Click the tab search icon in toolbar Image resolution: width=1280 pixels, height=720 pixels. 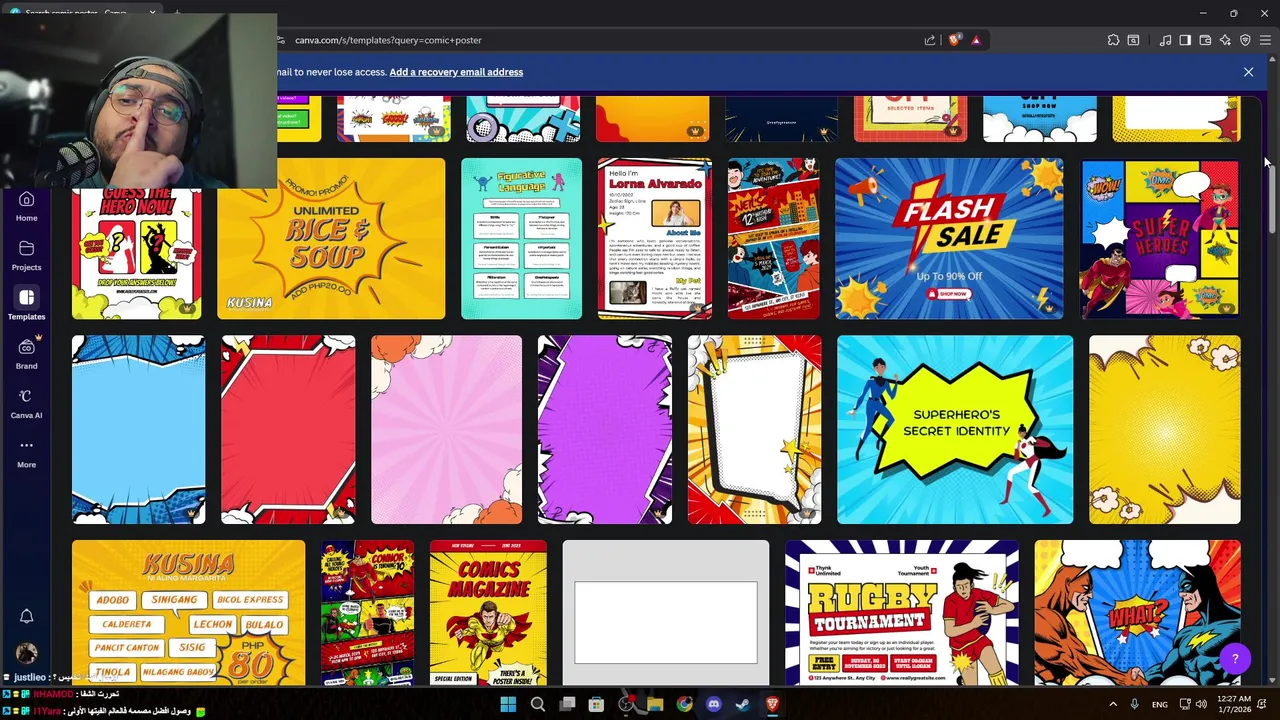pyautogui.click(x=1133, y=40)
